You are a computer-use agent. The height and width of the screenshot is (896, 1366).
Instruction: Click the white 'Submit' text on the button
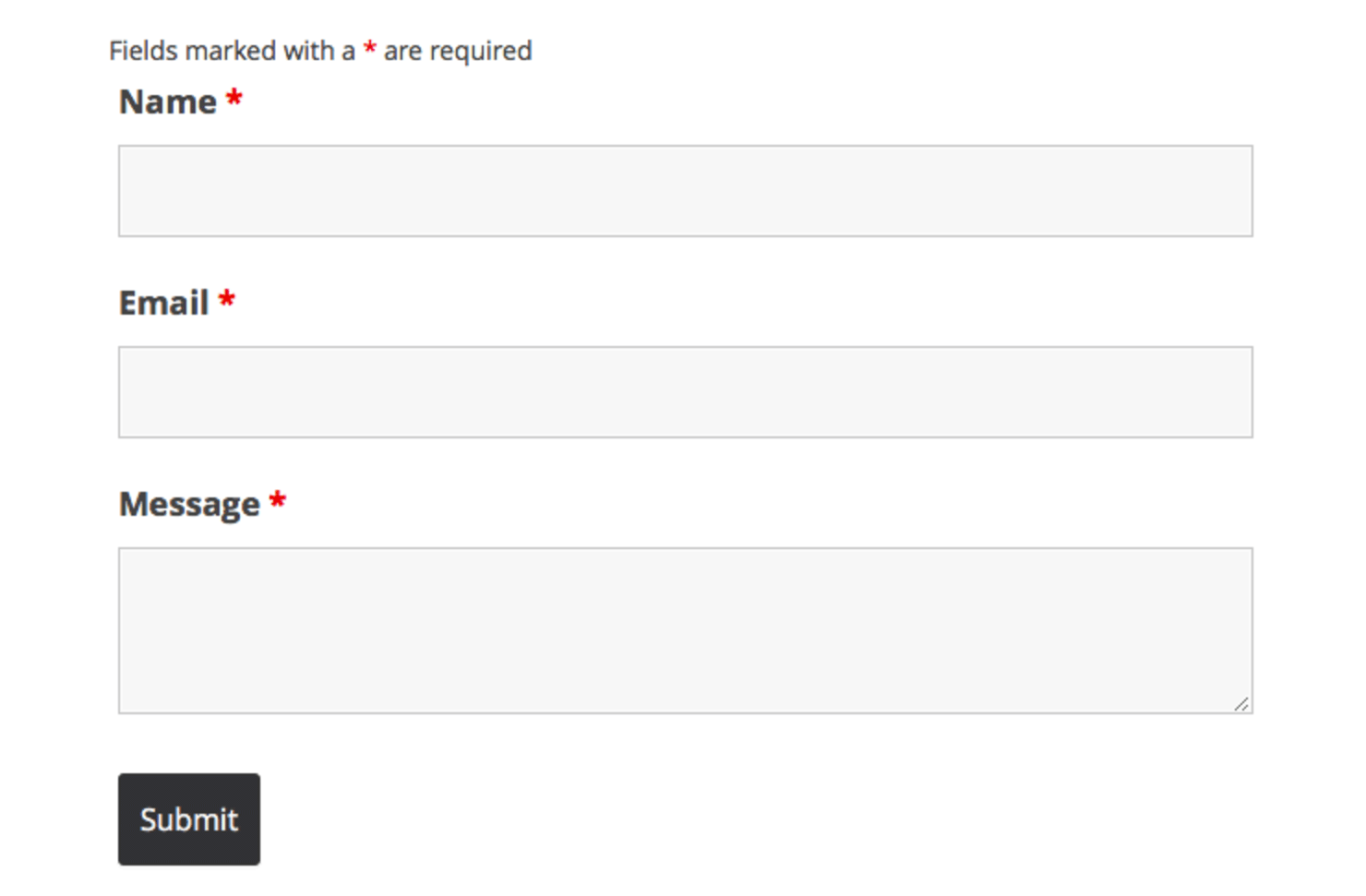coord(189,819)
